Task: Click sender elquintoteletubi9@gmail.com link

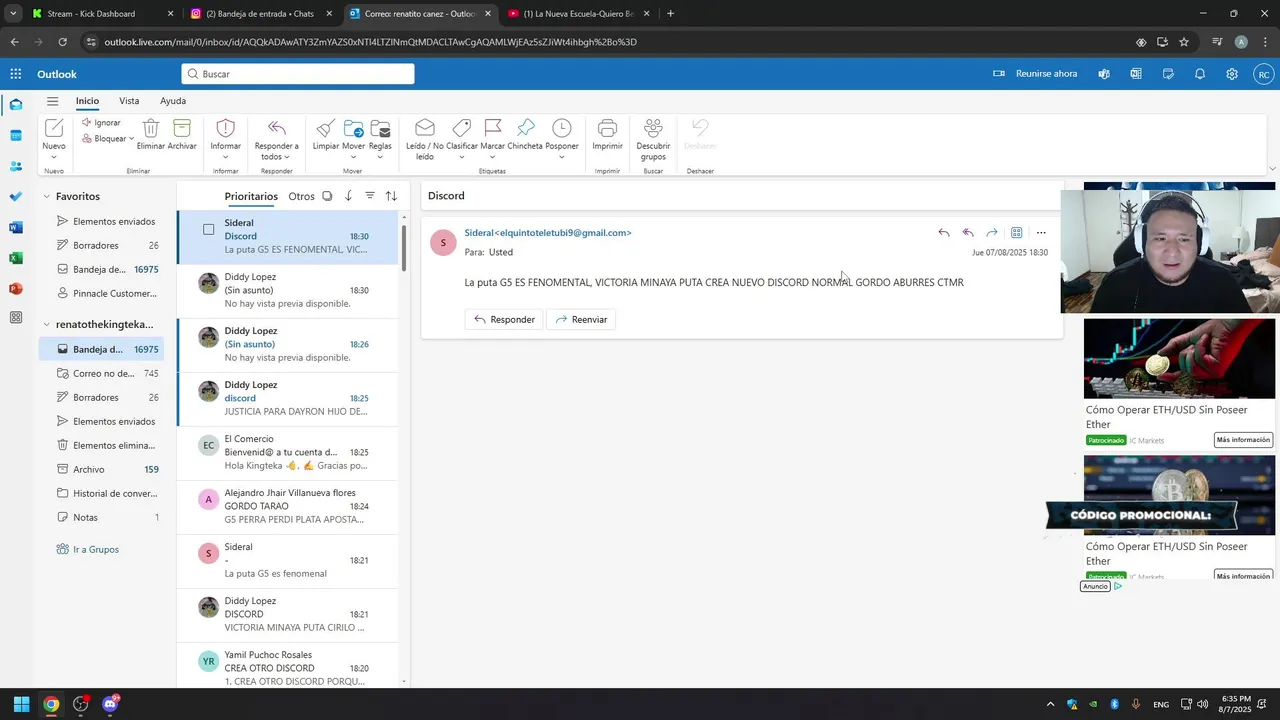Action: click(x=548, y=233)
